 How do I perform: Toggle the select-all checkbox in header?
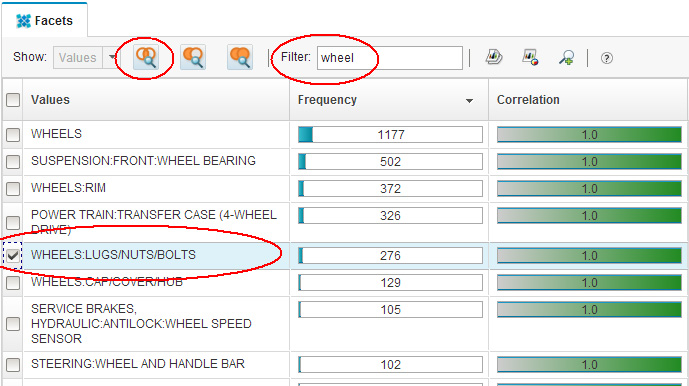click(13, 100)
